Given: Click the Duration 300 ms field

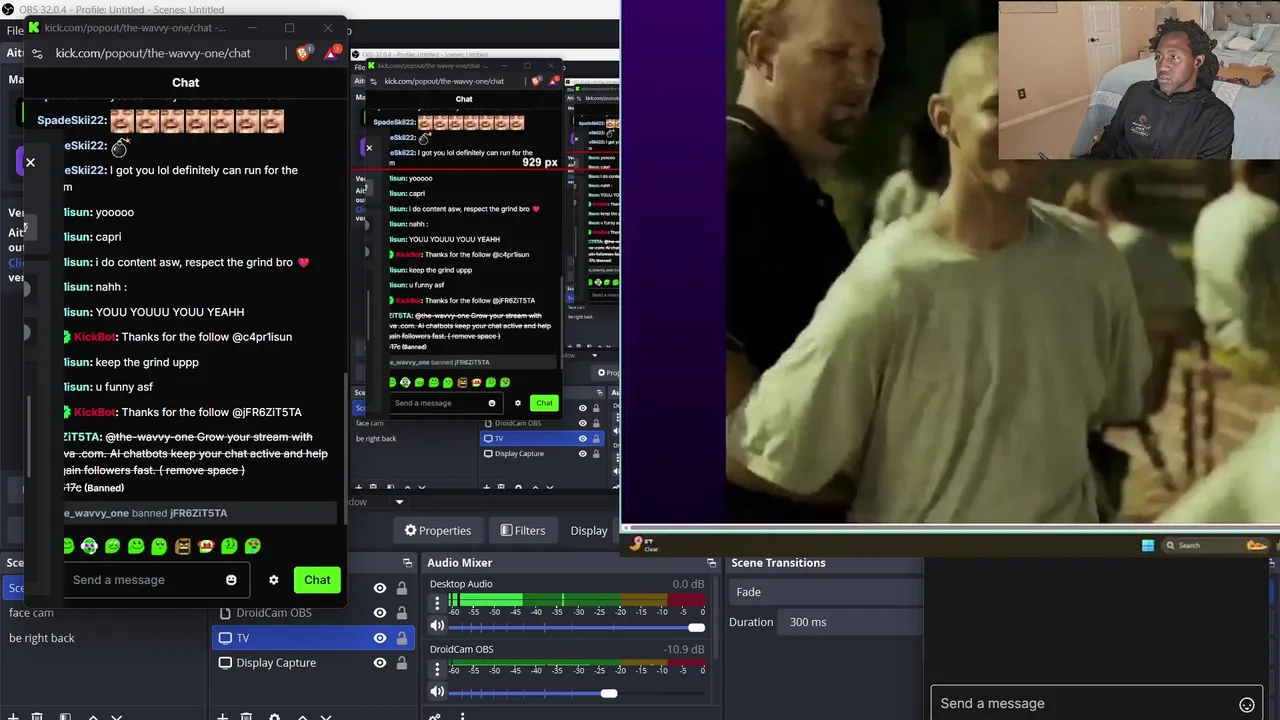Looking at the screenshot, I should click(x=852, y=622).
